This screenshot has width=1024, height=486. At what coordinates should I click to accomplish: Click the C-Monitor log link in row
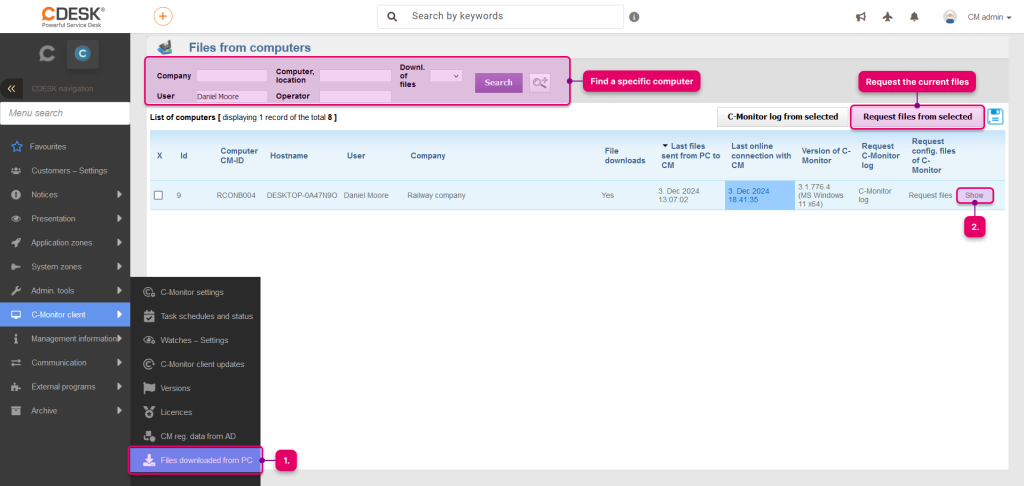(x=874, y=195)
